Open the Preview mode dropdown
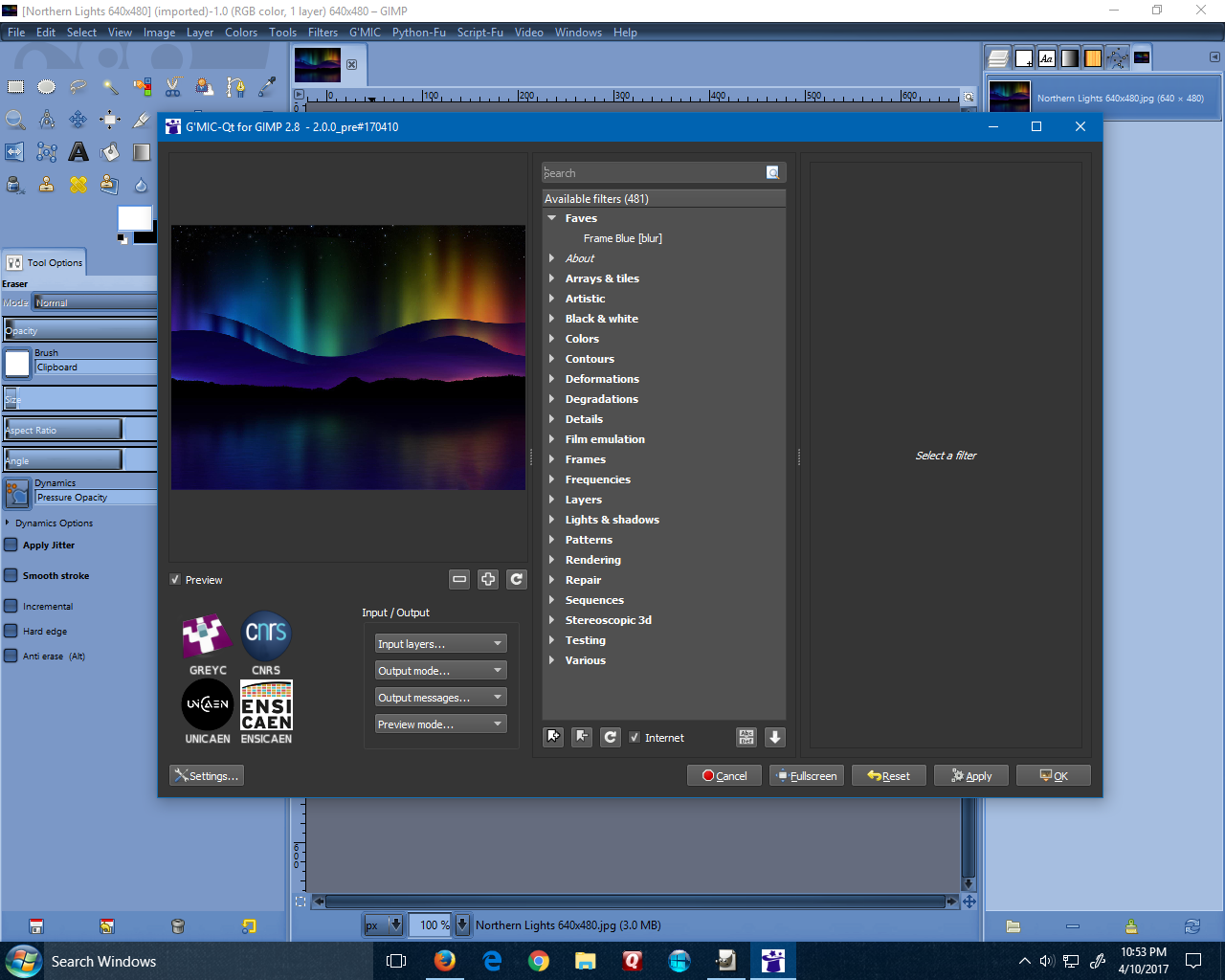The width and height of the screenshot is (1225, 980). pyautogui.click(x=440, y=724)
